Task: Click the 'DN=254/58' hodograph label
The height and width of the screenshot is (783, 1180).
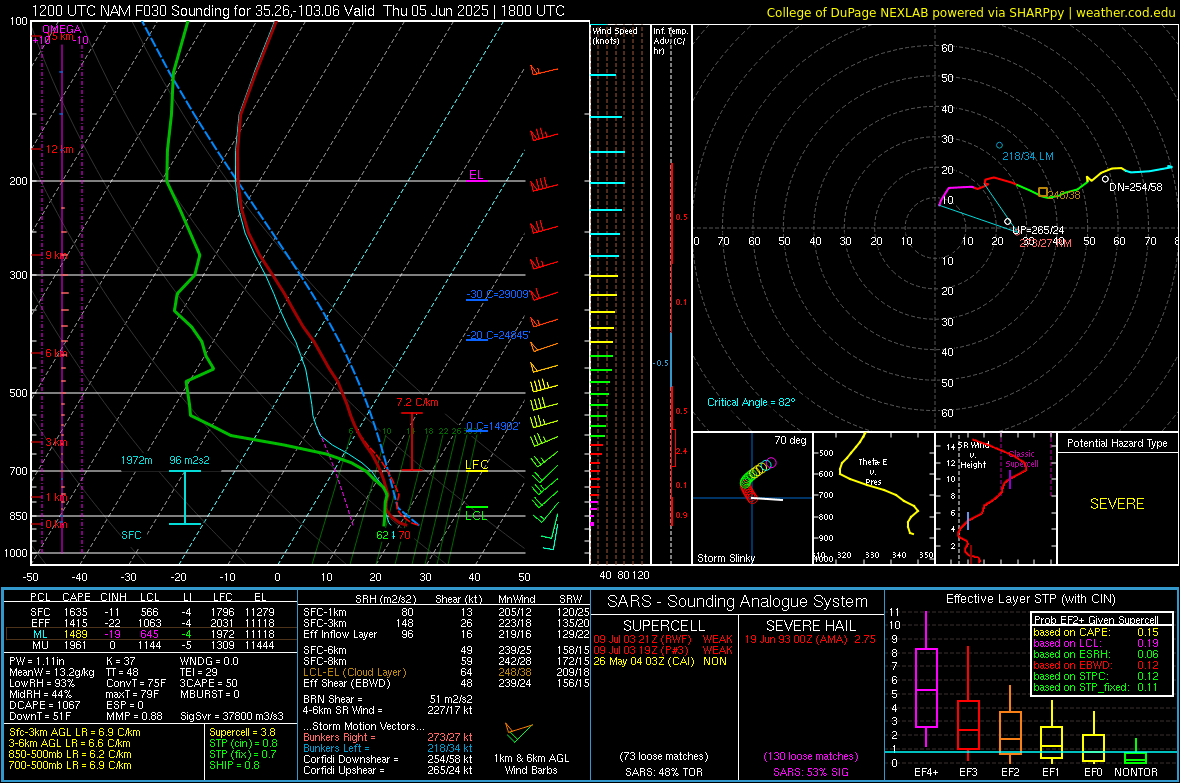Action: [1136, 187]
